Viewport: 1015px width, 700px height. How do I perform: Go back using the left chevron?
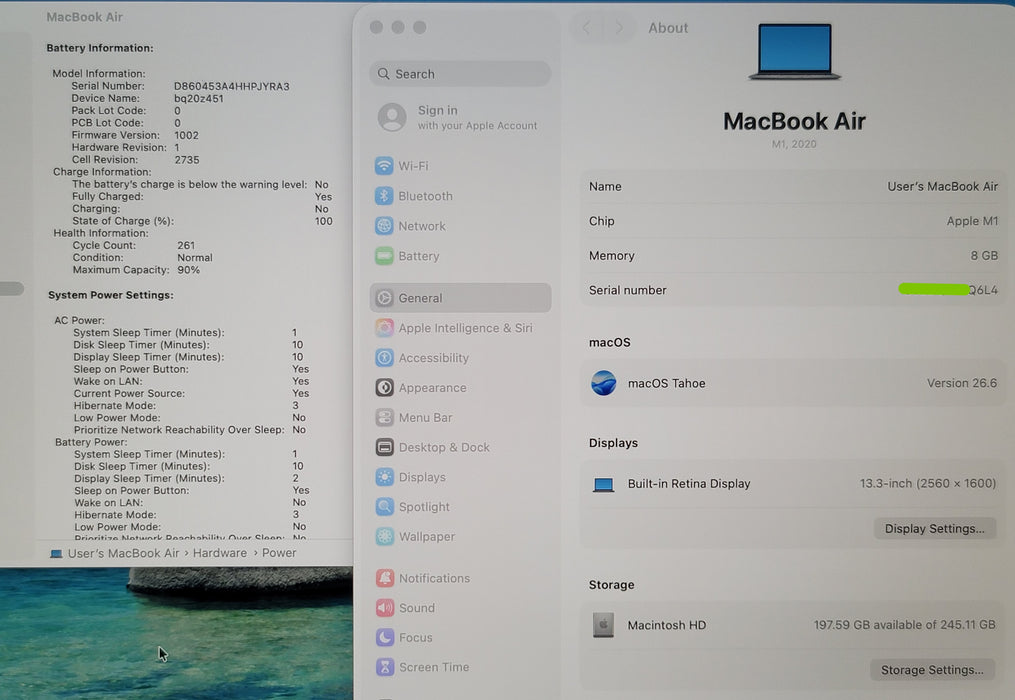(x=587, y=28)
